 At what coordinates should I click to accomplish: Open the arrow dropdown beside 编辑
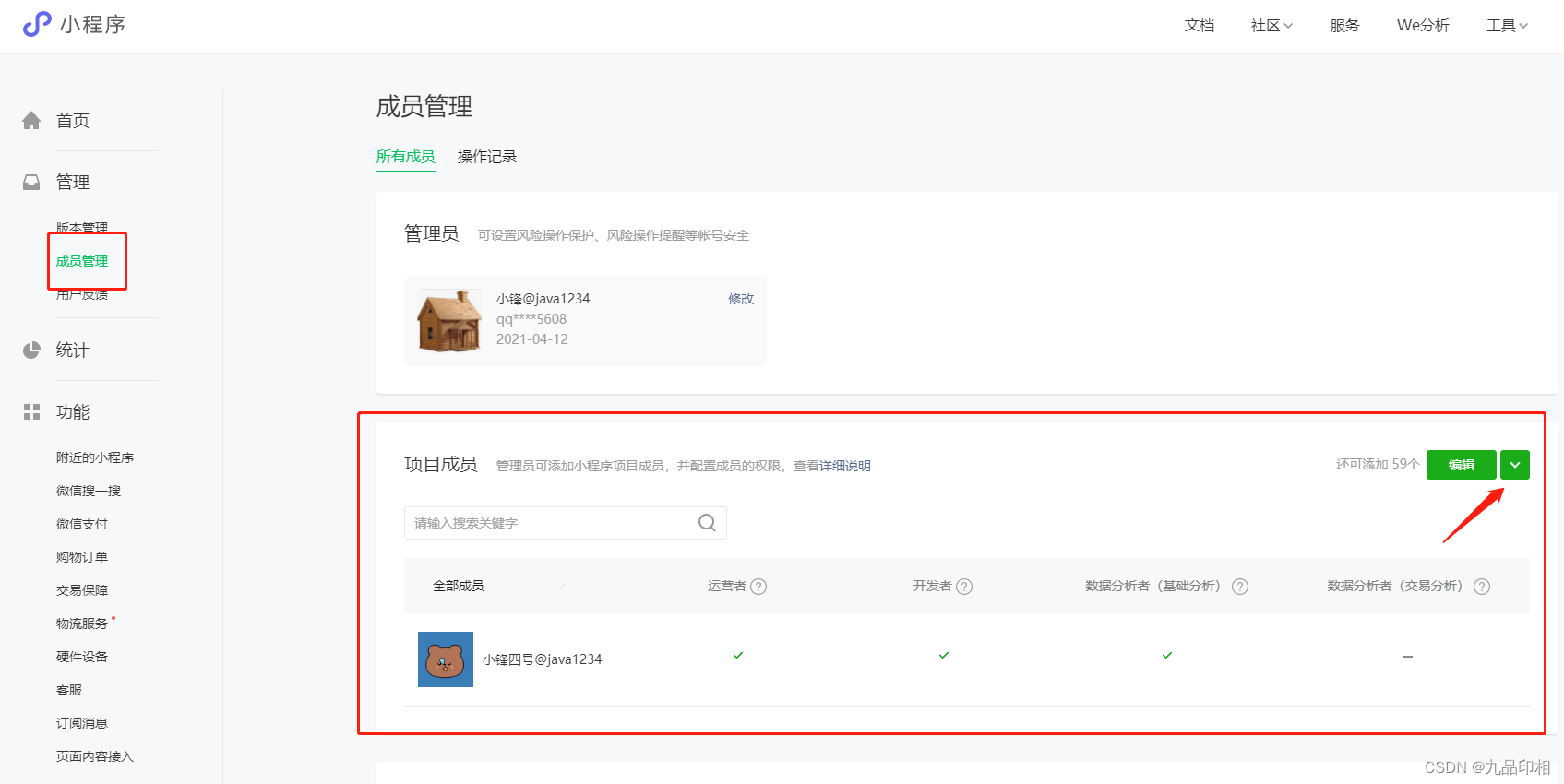point(1515,465)
